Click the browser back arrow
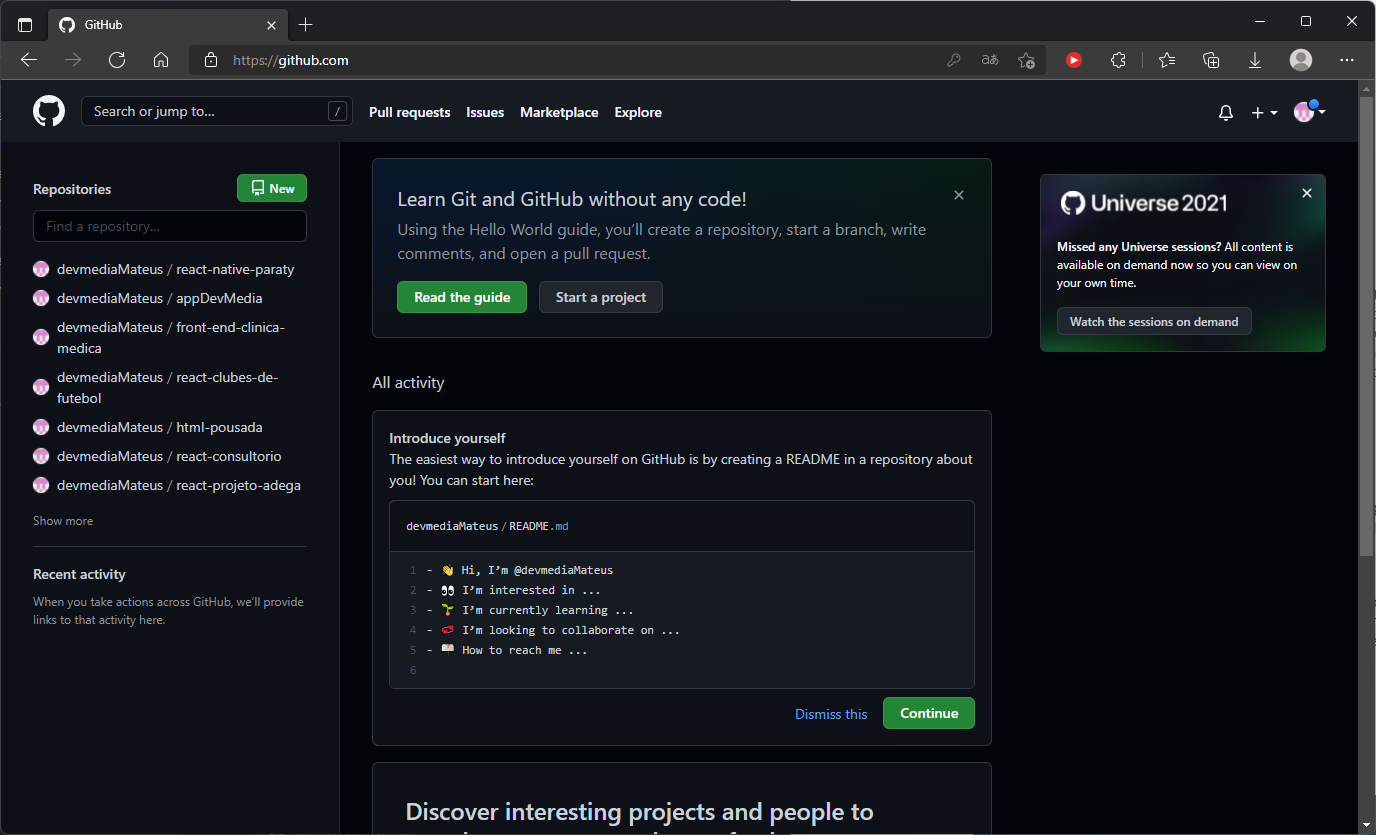Screen dimensions: 1376x835 (x=29, y=60)
